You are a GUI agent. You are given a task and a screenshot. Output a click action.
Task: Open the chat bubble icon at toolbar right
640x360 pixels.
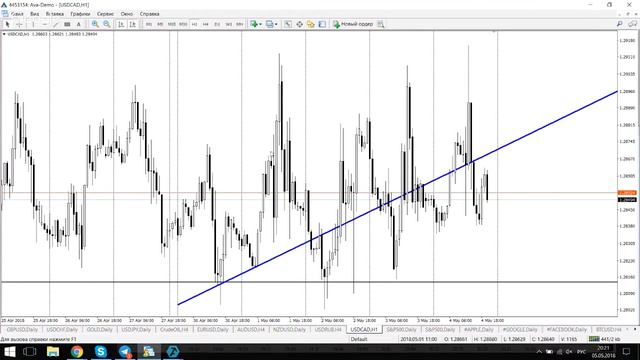pyautogui.click(x=632, y=24)
